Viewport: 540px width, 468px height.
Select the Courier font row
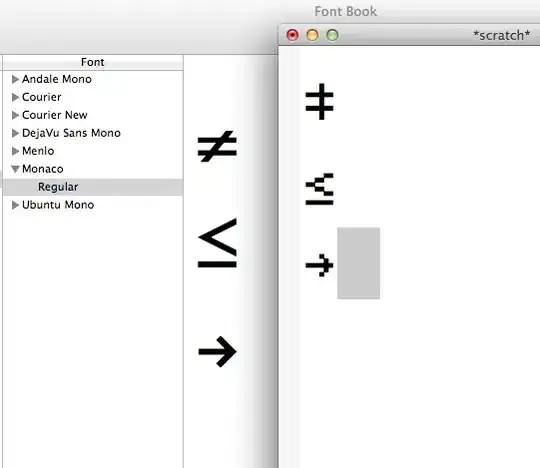tap(93, 97)
